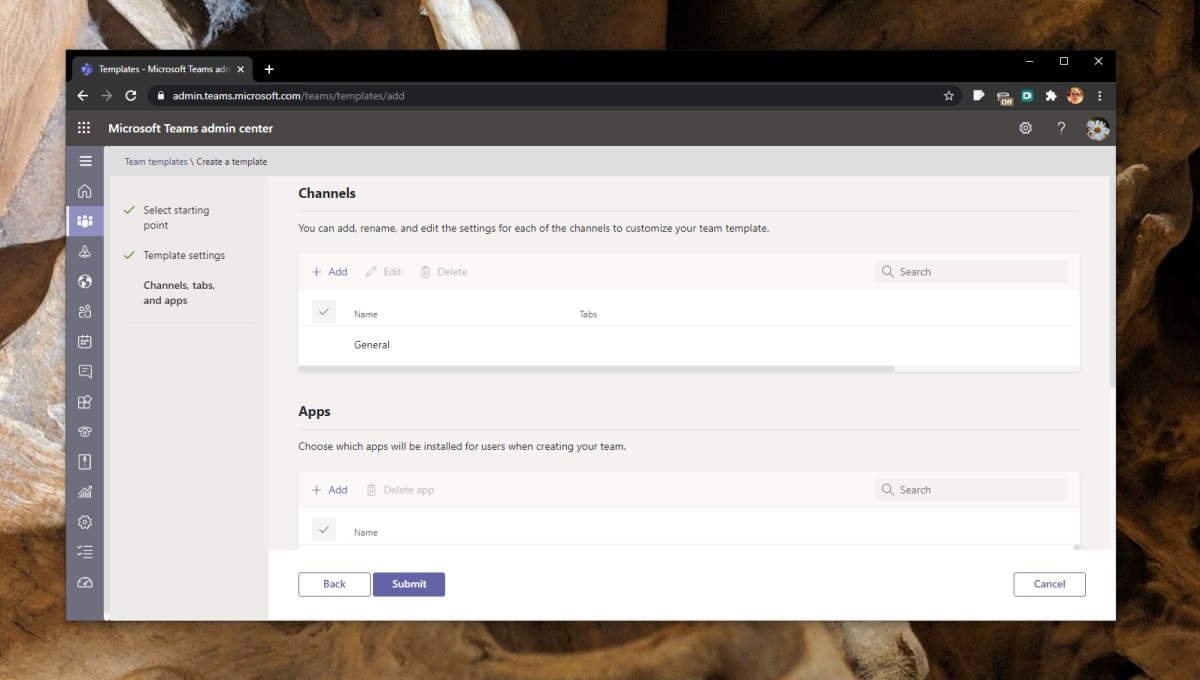Cancel template creation
Viewport: 1200px width, 680px height.
point(1049,584)
